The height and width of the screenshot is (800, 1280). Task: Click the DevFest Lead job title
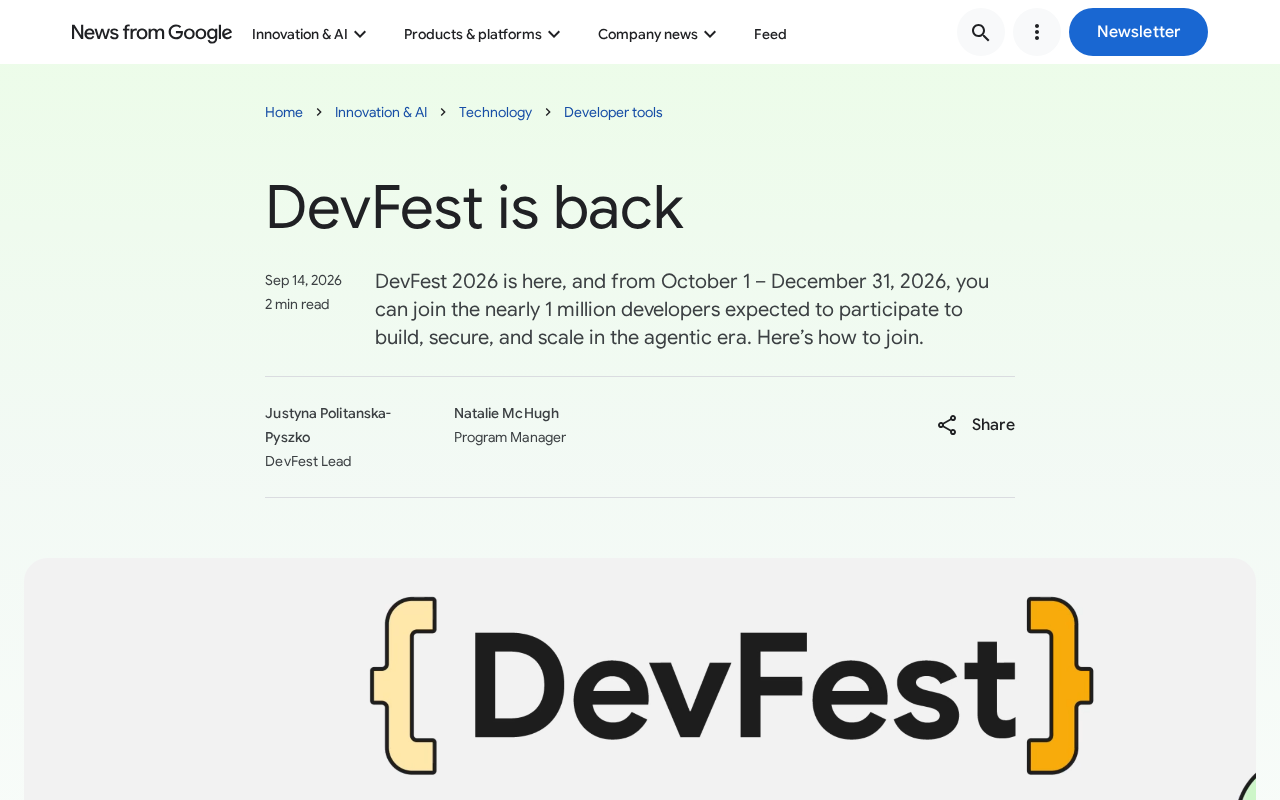[308, 461]
